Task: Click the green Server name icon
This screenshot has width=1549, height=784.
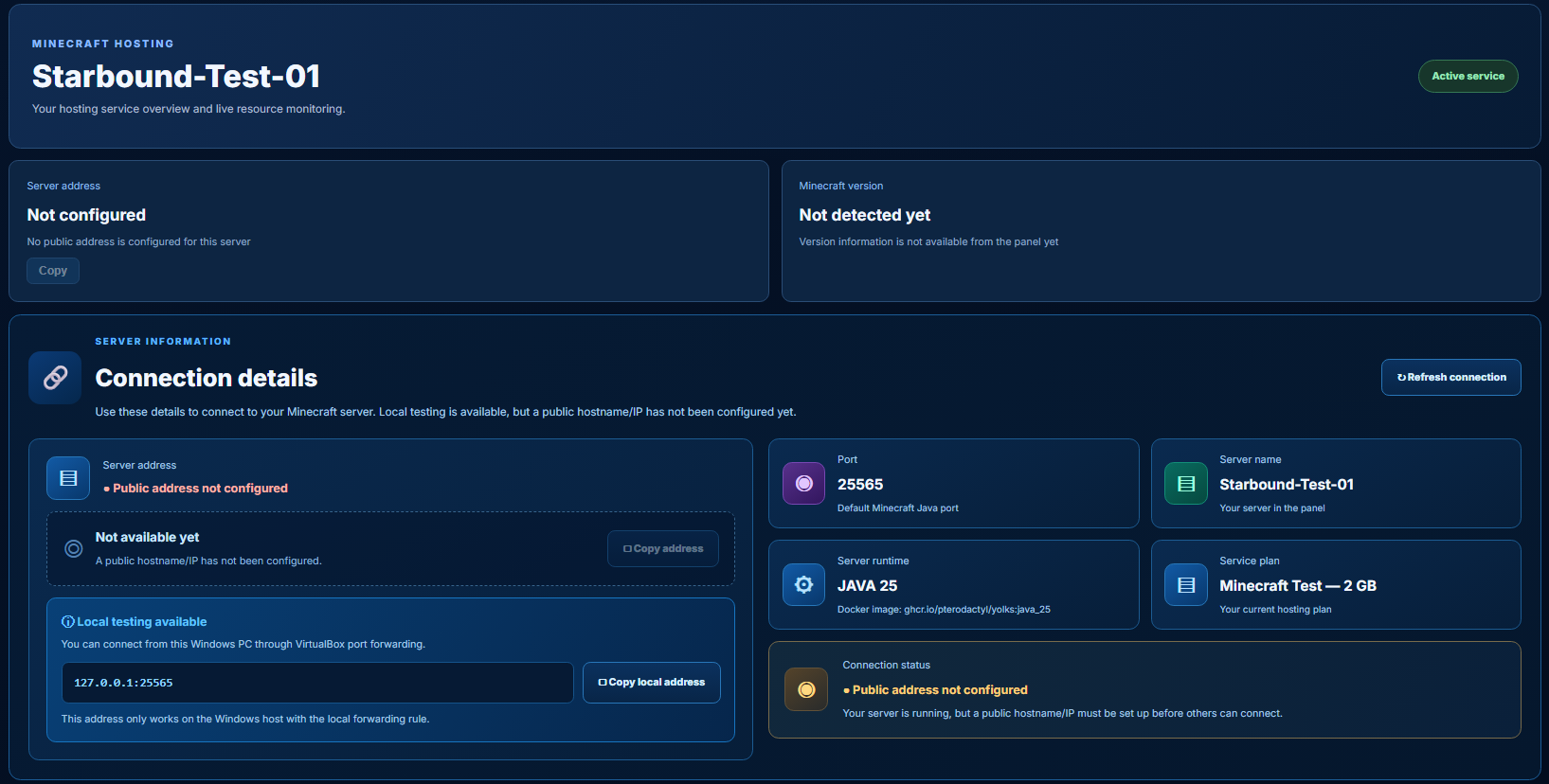Action: click(1186, 484)
